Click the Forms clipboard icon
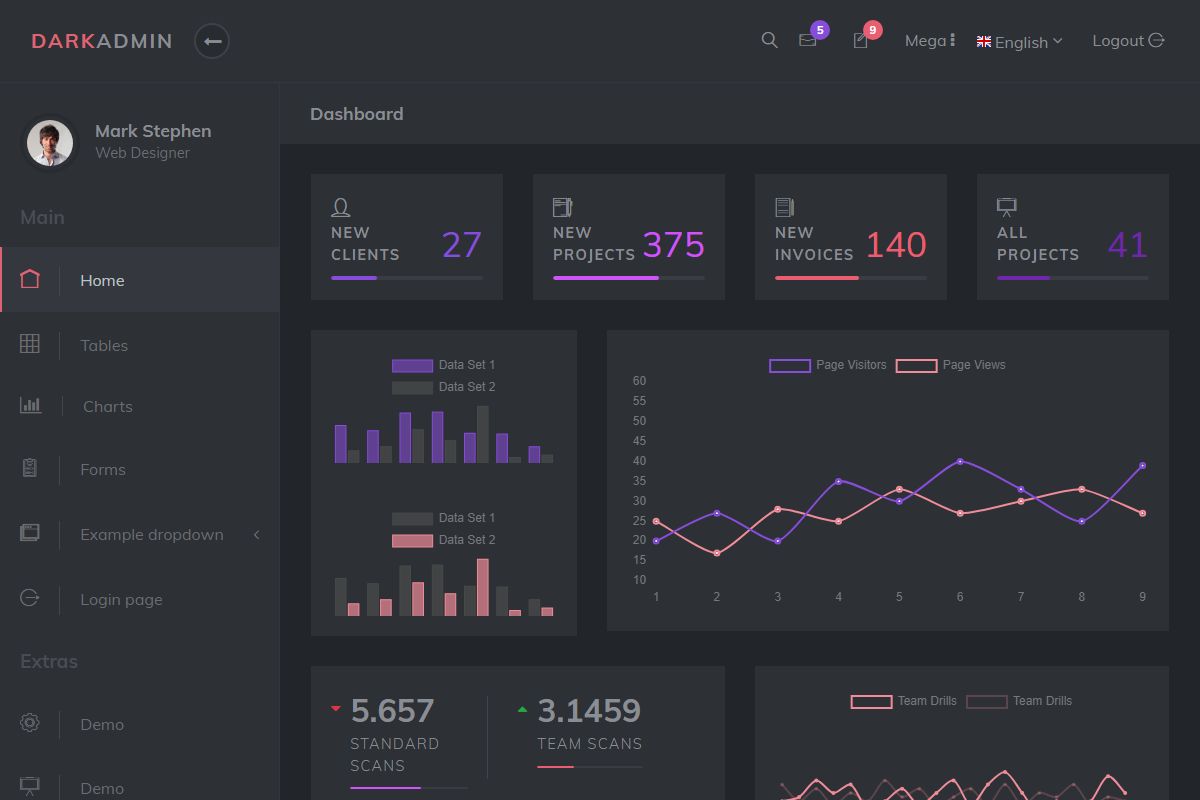This screenshot has width=1200, height=800. click(x=30, y=468)
